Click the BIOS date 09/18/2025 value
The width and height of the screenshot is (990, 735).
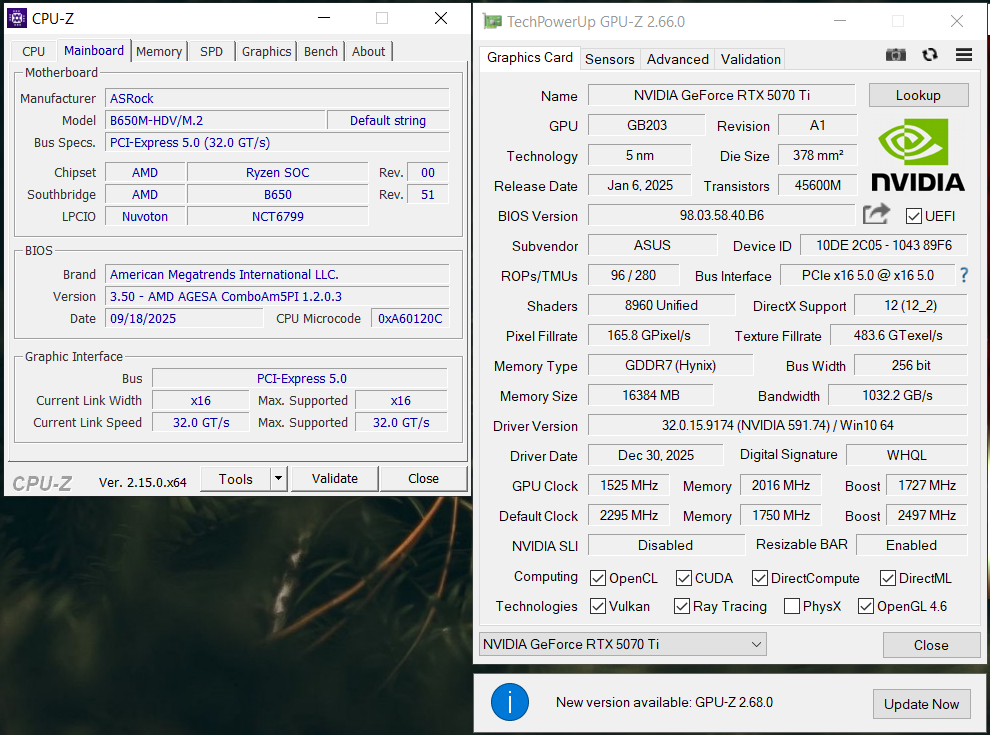tap(184, 318)
